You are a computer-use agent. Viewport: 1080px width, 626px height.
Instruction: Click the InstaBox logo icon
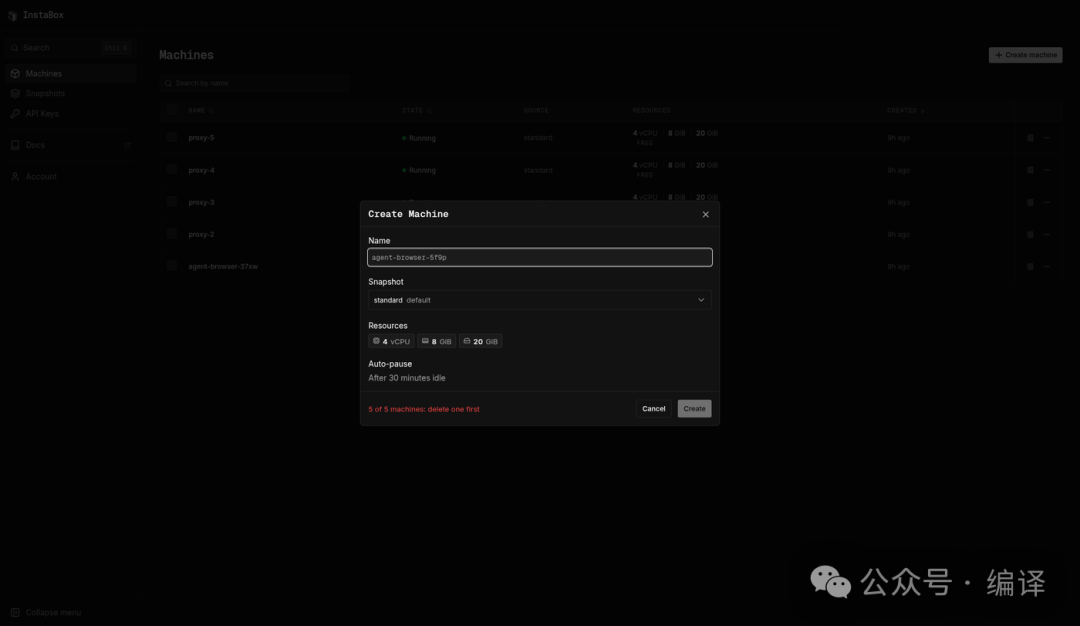click(x=12, y=15)
